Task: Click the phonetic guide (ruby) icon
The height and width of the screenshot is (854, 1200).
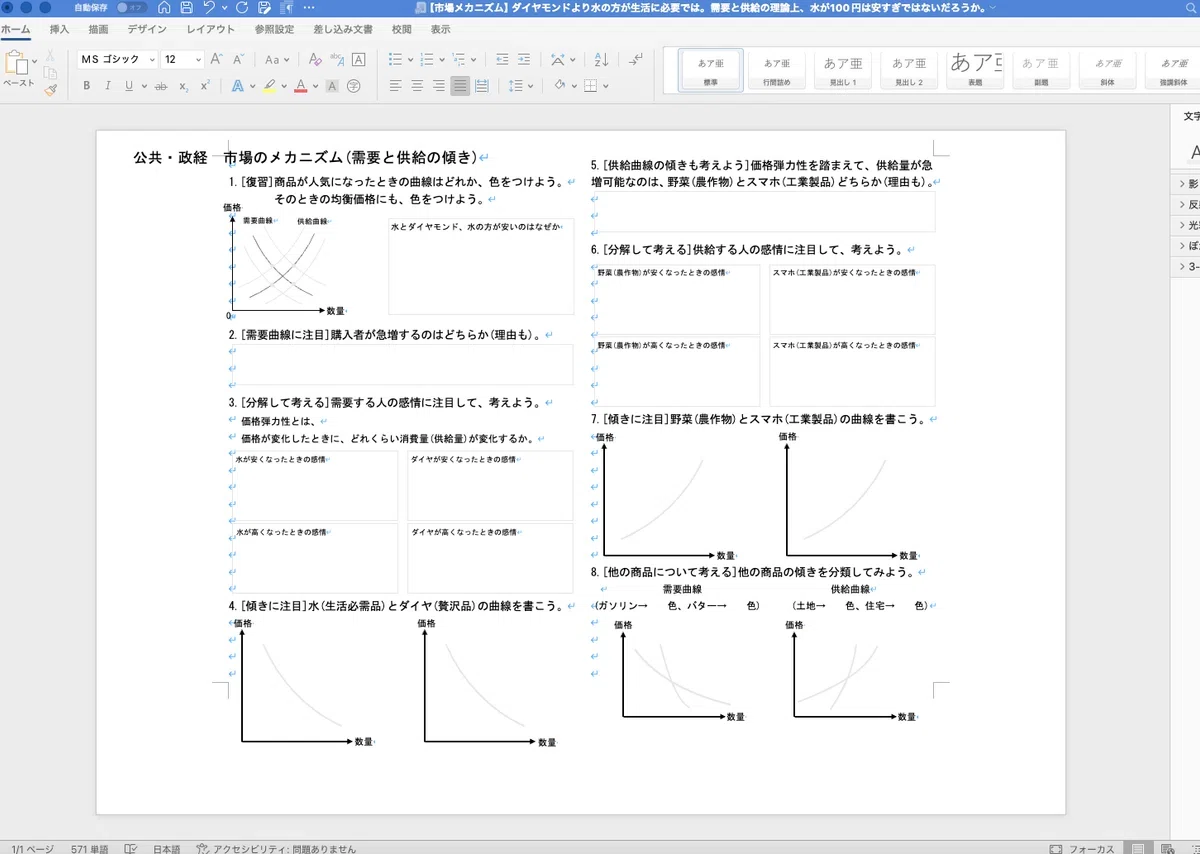Action: [x=337, y=60]
